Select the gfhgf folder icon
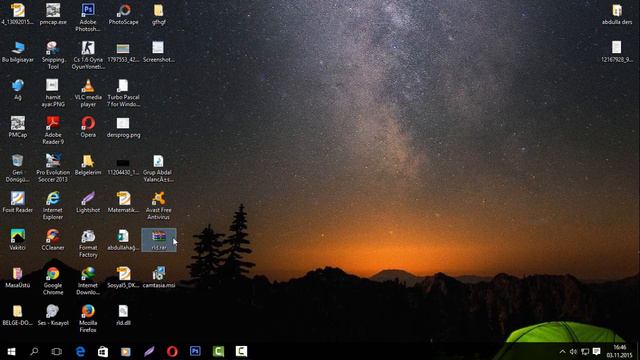 pyautogui.click(x=158, y=14)
